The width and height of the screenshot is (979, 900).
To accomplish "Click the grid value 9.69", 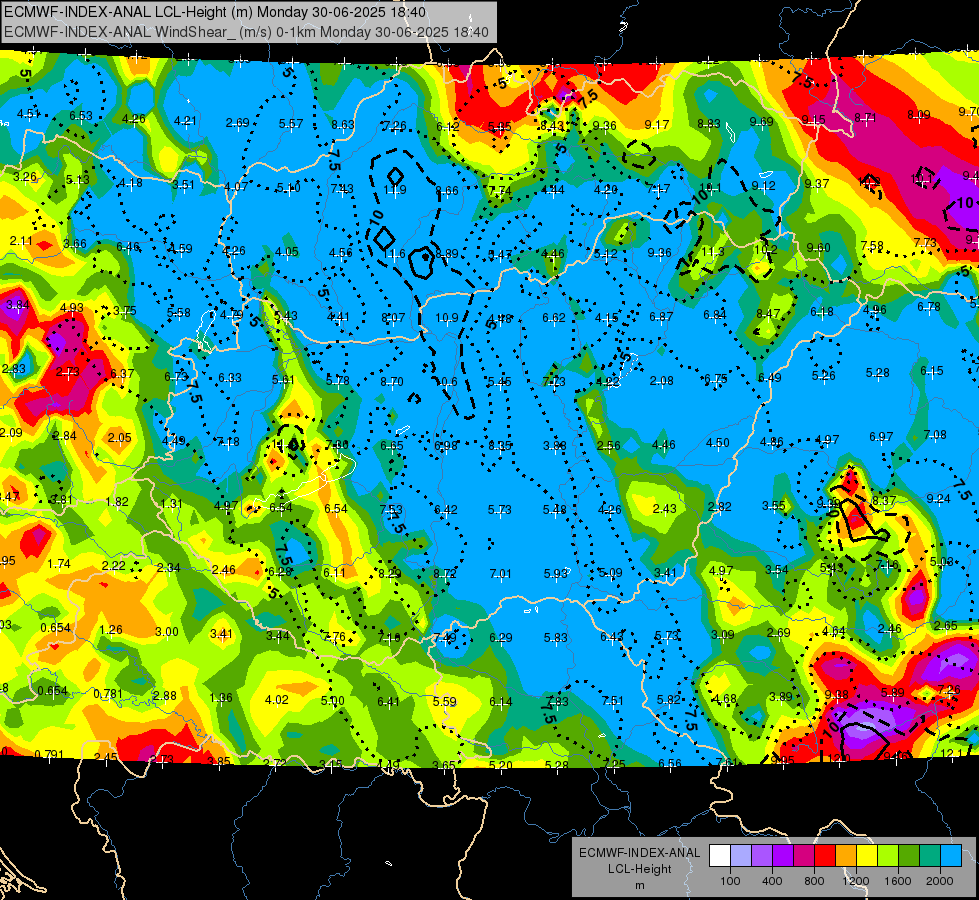I will click(x=762, y=122).
